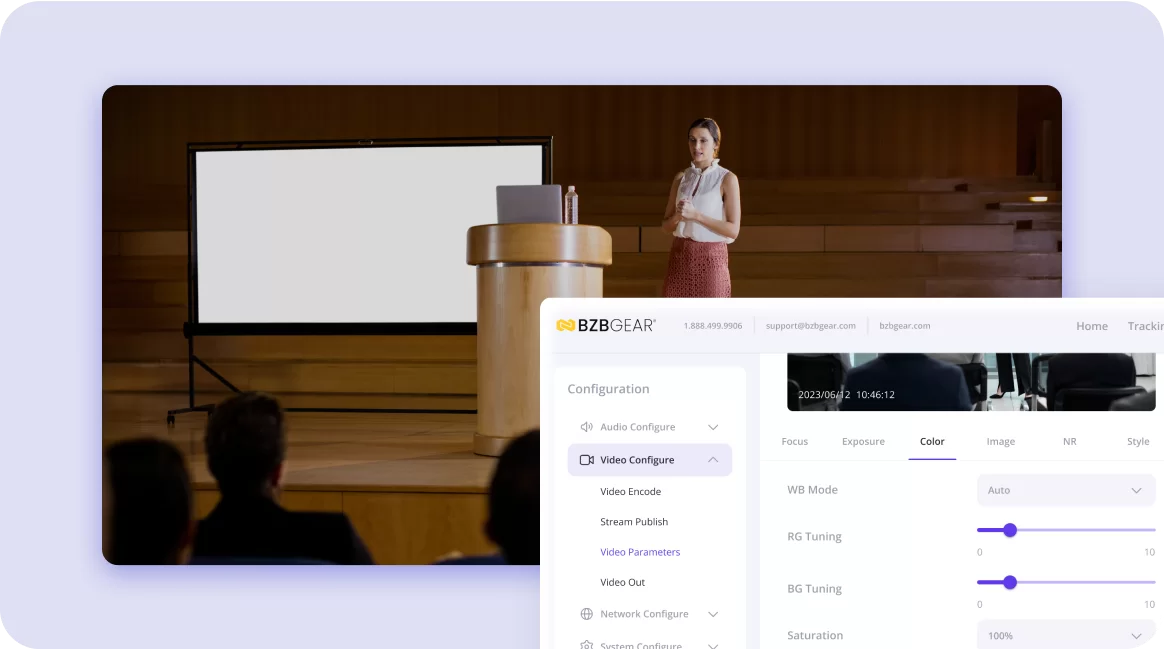
Task: Open the Saturation 100% dropdown
Action: point(1066,635)
